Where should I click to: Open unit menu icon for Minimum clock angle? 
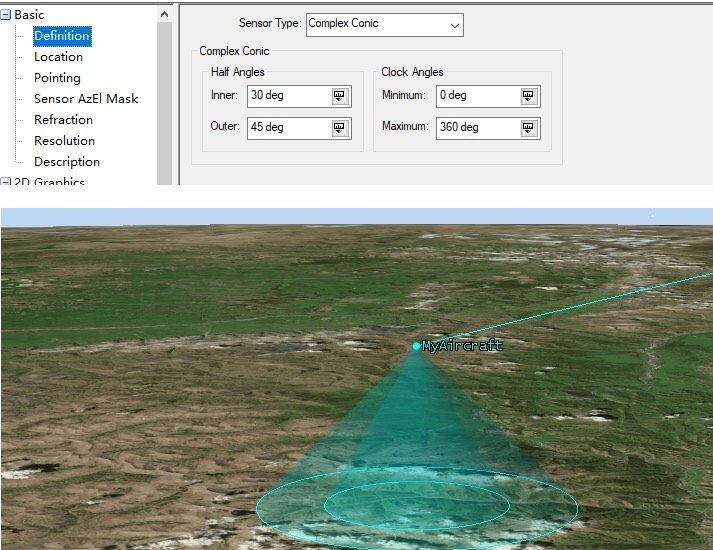tap(528, 96)
